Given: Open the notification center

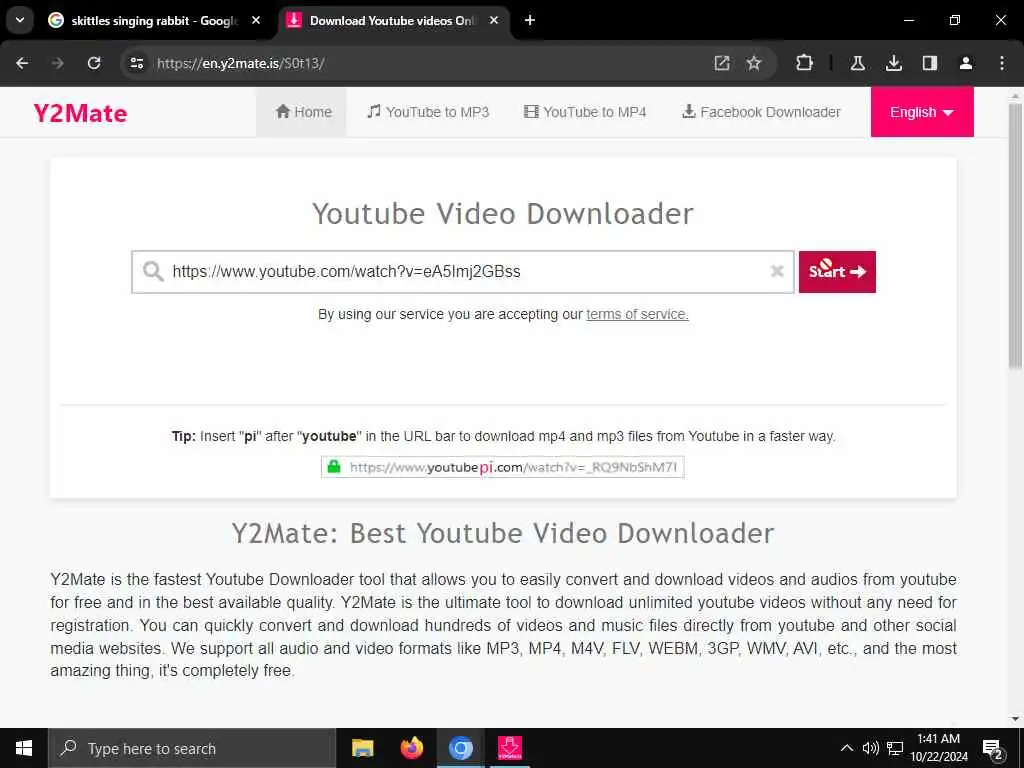Looking at the screenshot, I should [x=993, y=749].
